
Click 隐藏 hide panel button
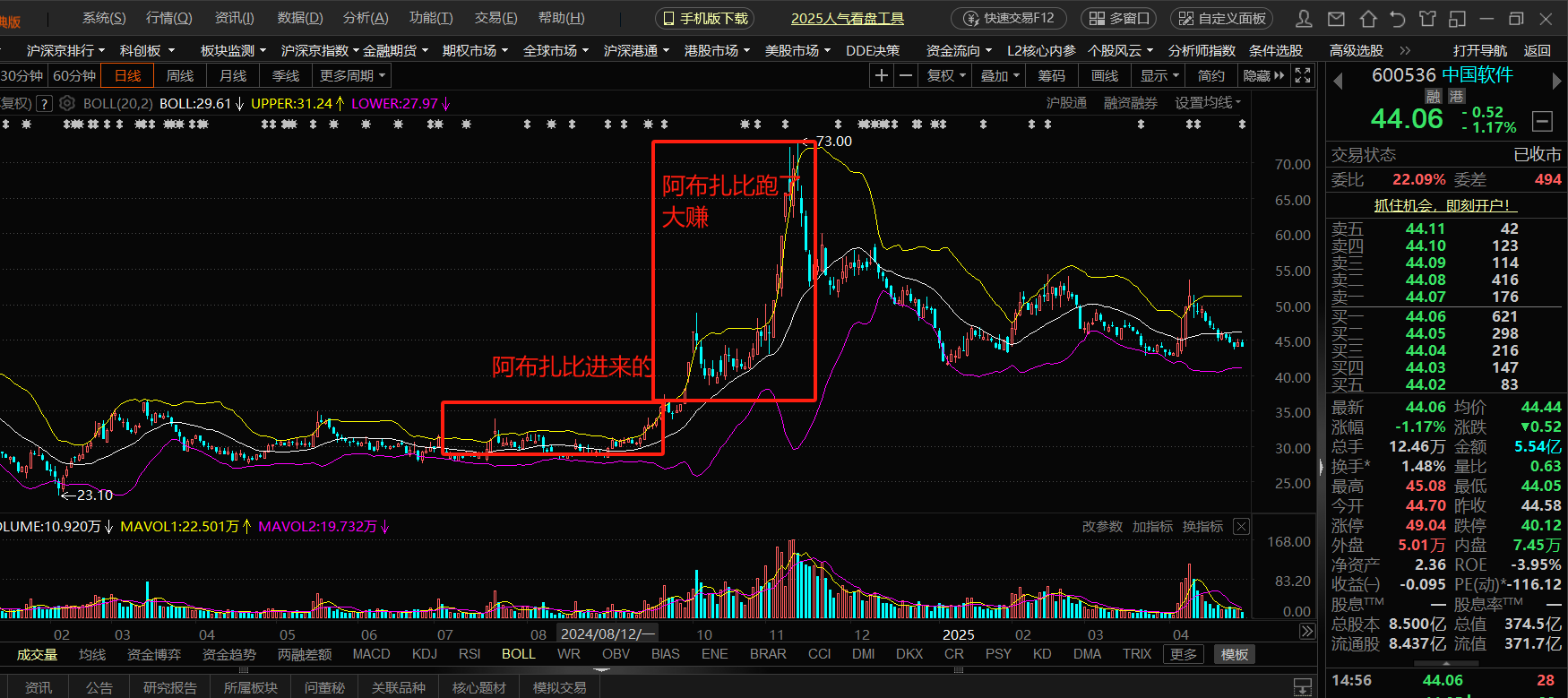[x=1263, y=75]
